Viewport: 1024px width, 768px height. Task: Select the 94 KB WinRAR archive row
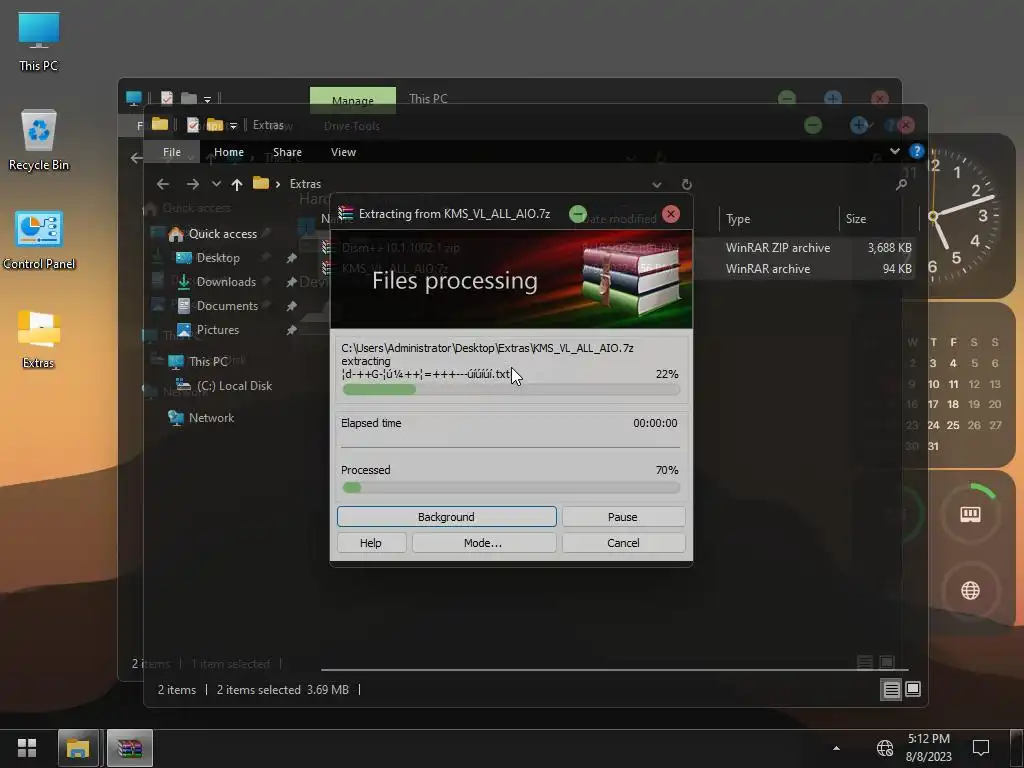click(616, 269)
